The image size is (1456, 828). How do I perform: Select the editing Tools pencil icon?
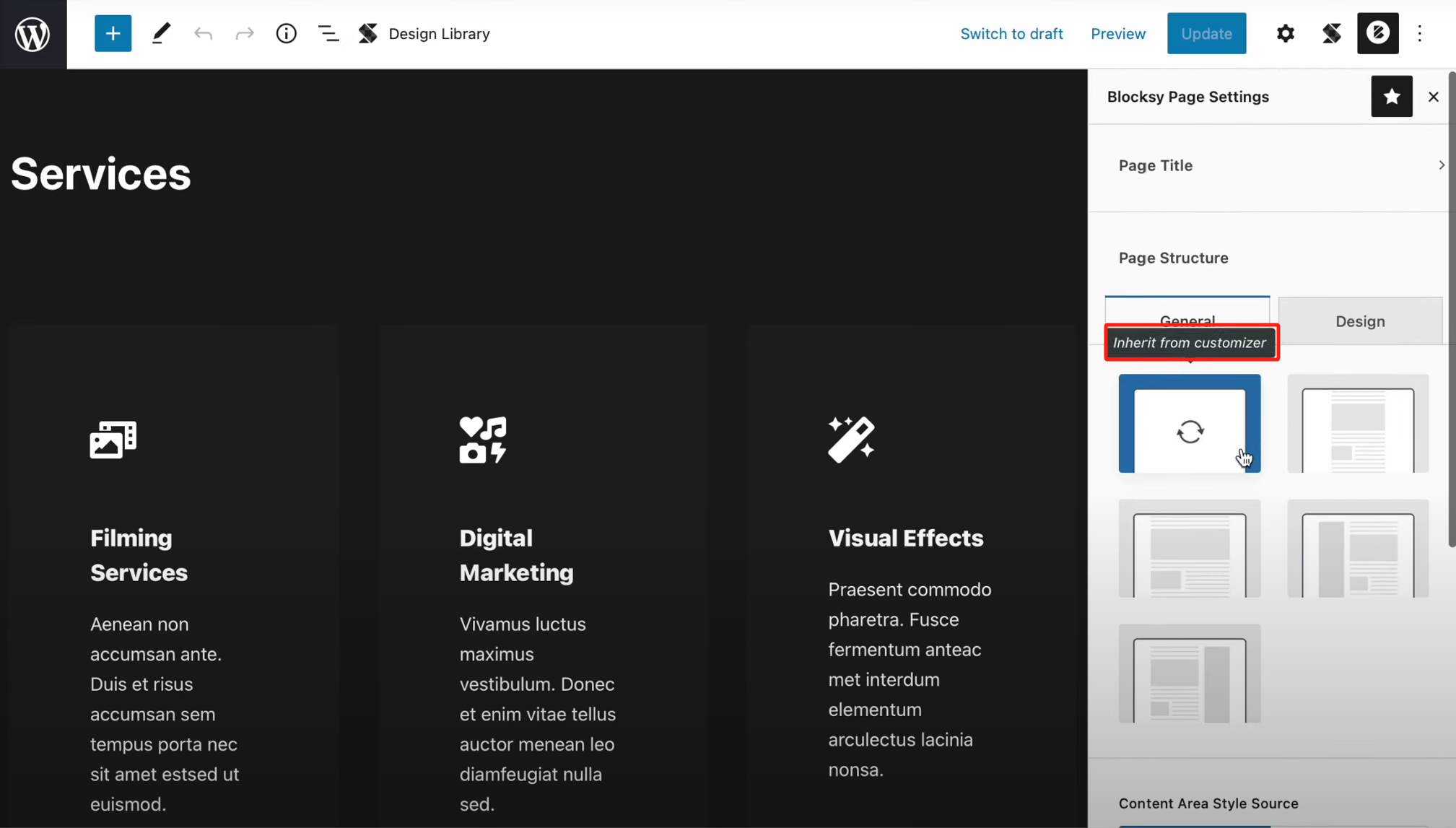point(160,33)
